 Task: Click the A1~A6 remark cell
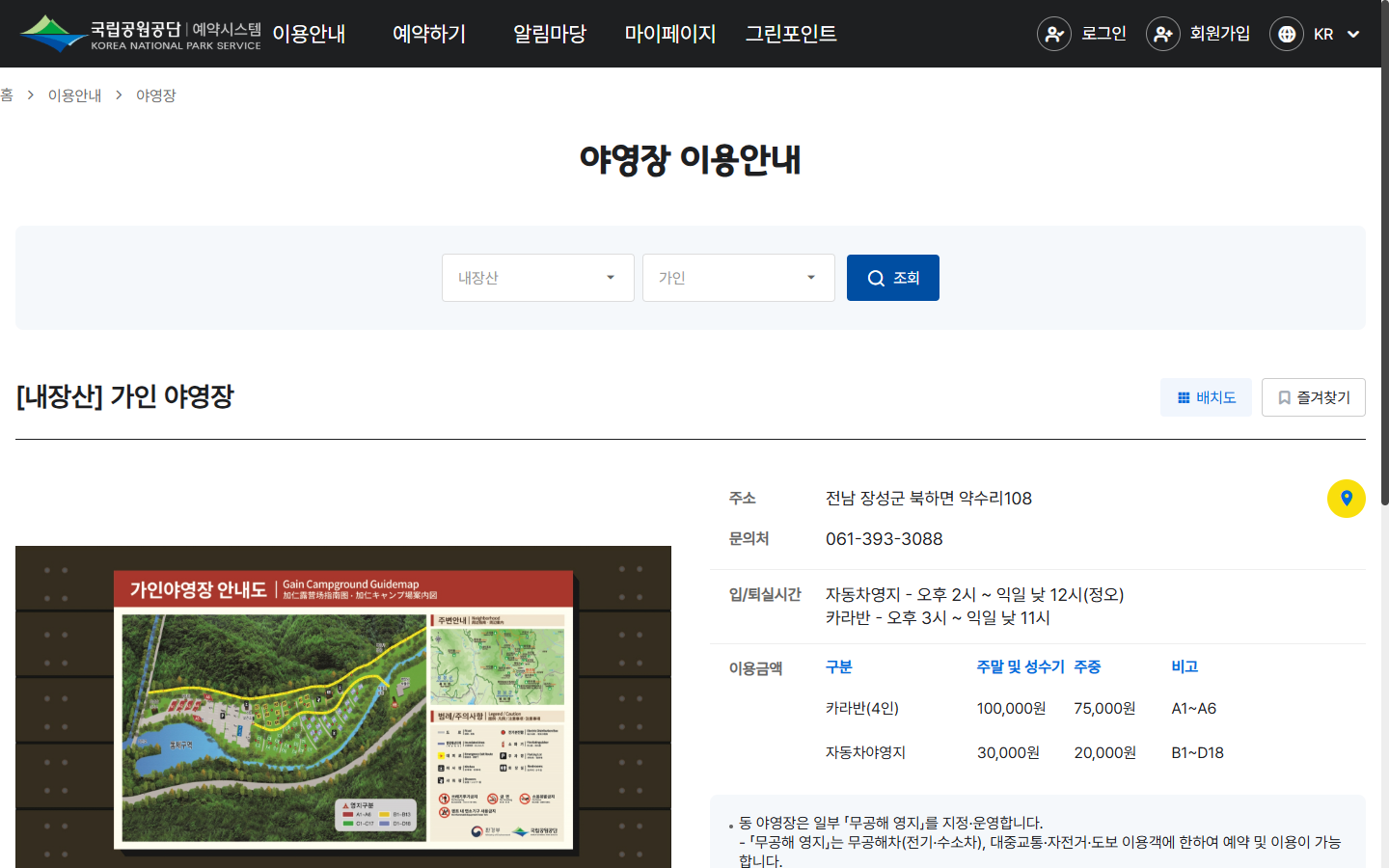(1194, 709)
